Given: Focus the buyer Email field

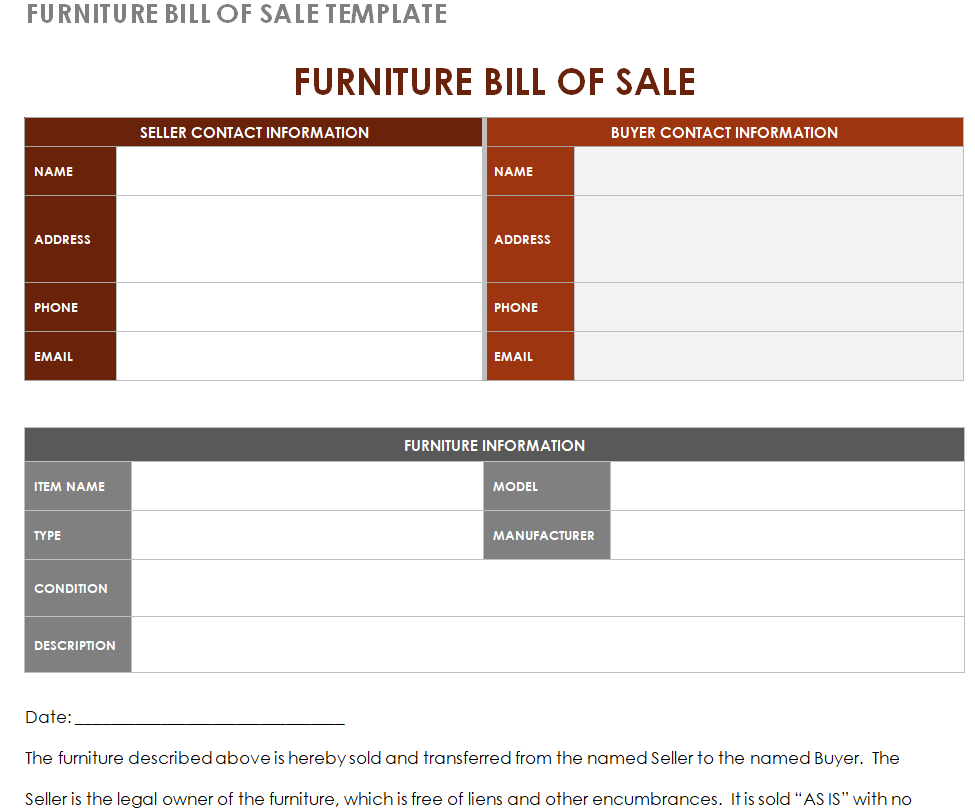Looking at the screenshot, I should [768, 356].
